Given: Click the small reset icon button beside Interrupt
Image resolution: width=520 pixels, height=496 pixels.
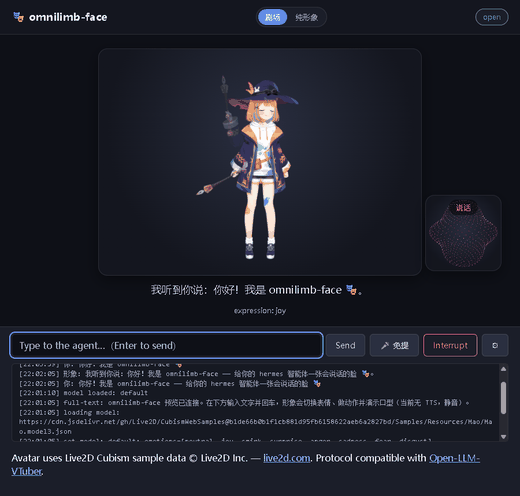Looking at the screenshot, I should [x=495, y=345].
